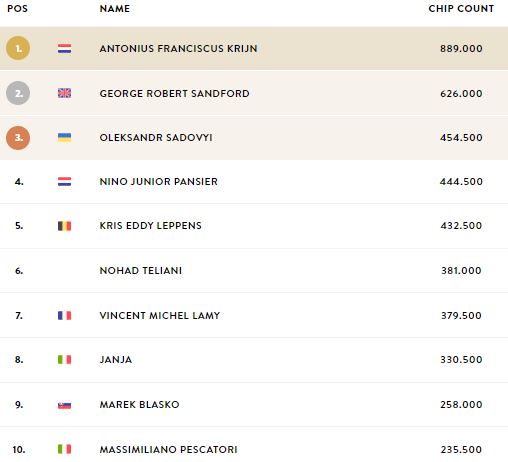
Task: Click the bronze third-place medal badge
Action: point(18,138)
